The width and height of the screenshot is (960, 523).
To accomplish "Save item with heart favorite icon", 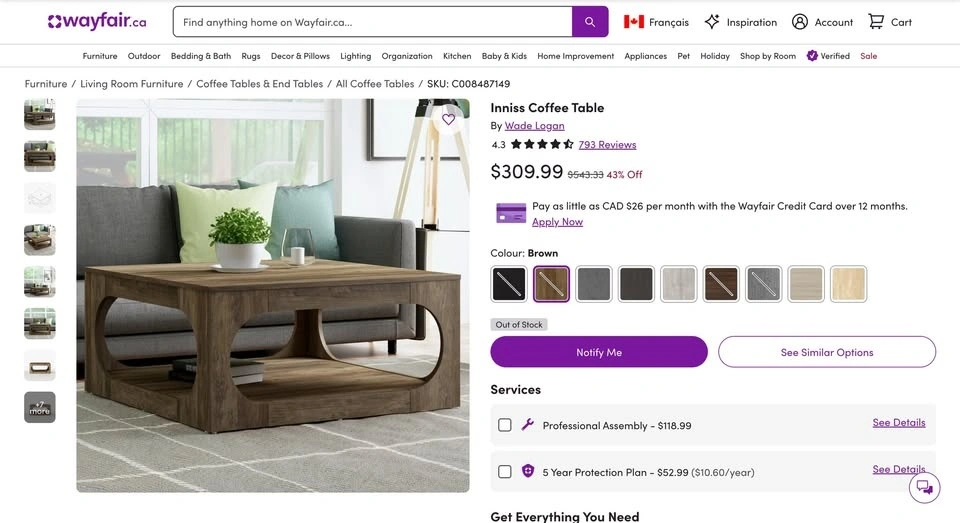I will (x=448, y=119).
